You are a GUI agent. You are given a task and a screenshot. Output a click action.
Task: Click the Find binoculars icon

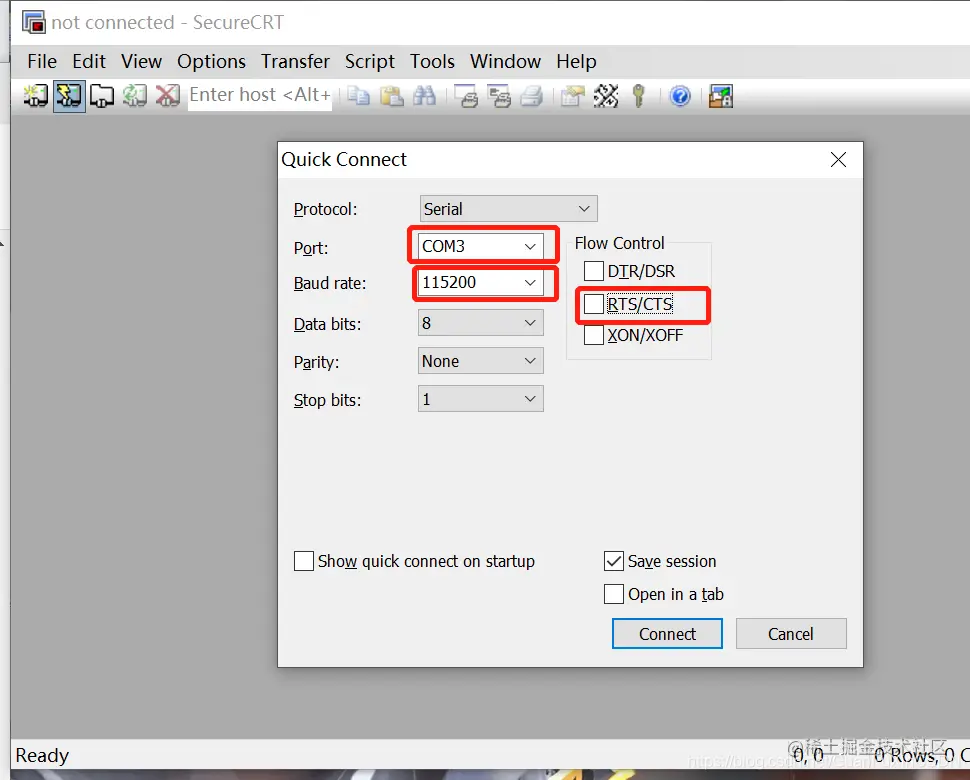[x=424, y=96]
